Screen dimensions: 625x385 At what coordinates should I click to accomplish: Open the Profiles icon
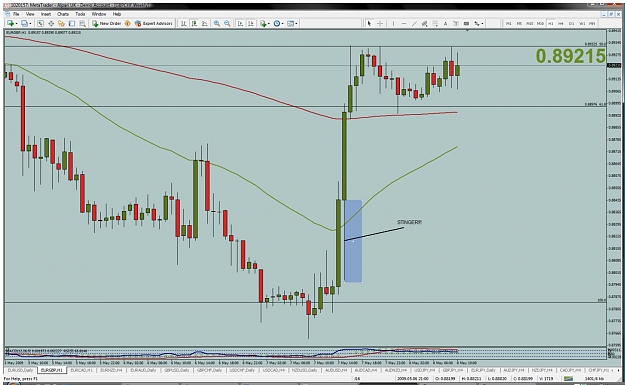(24, 24)
